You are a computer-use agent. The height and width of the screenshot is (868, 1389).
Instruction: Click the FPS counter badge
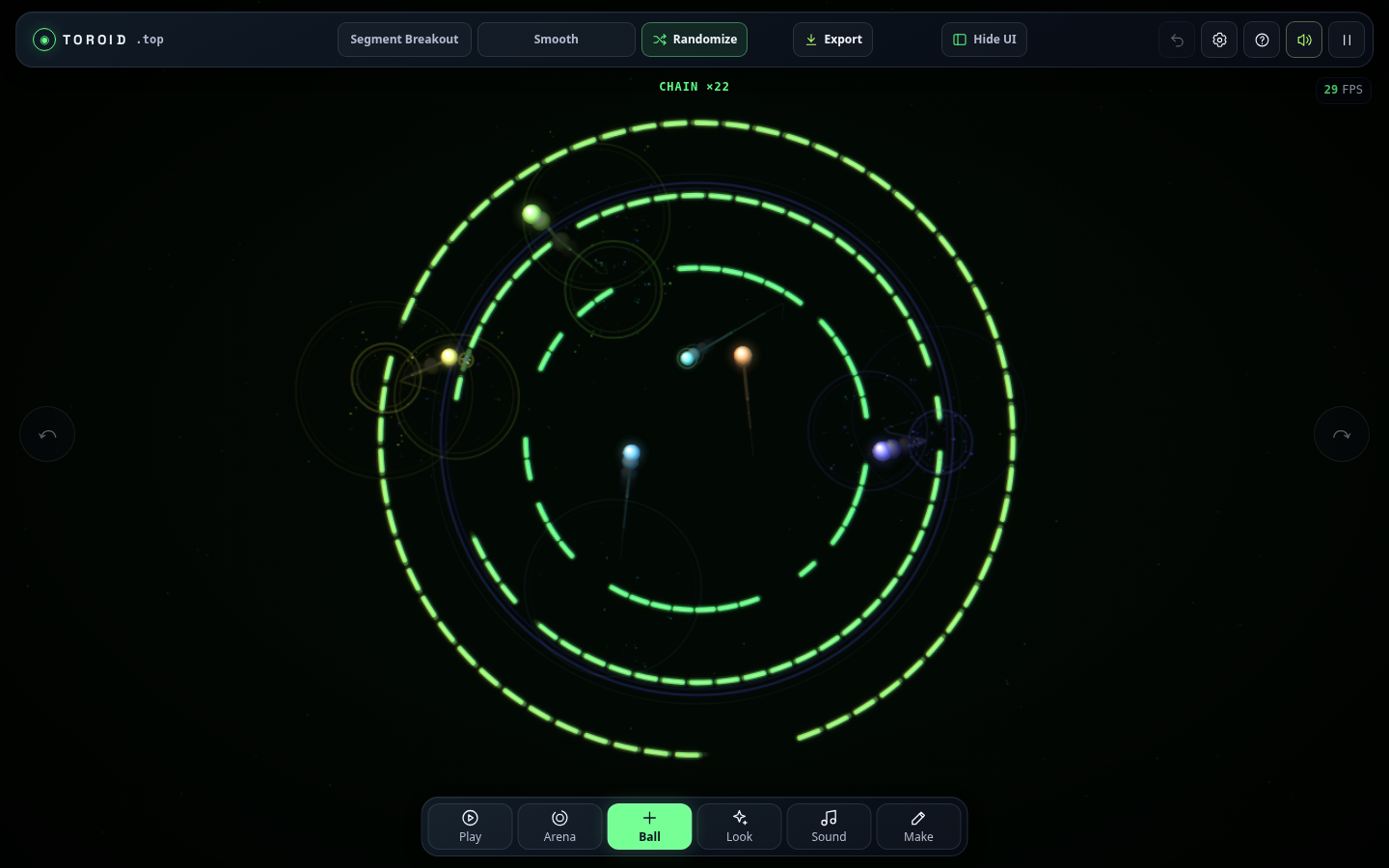pos(1343,90)
